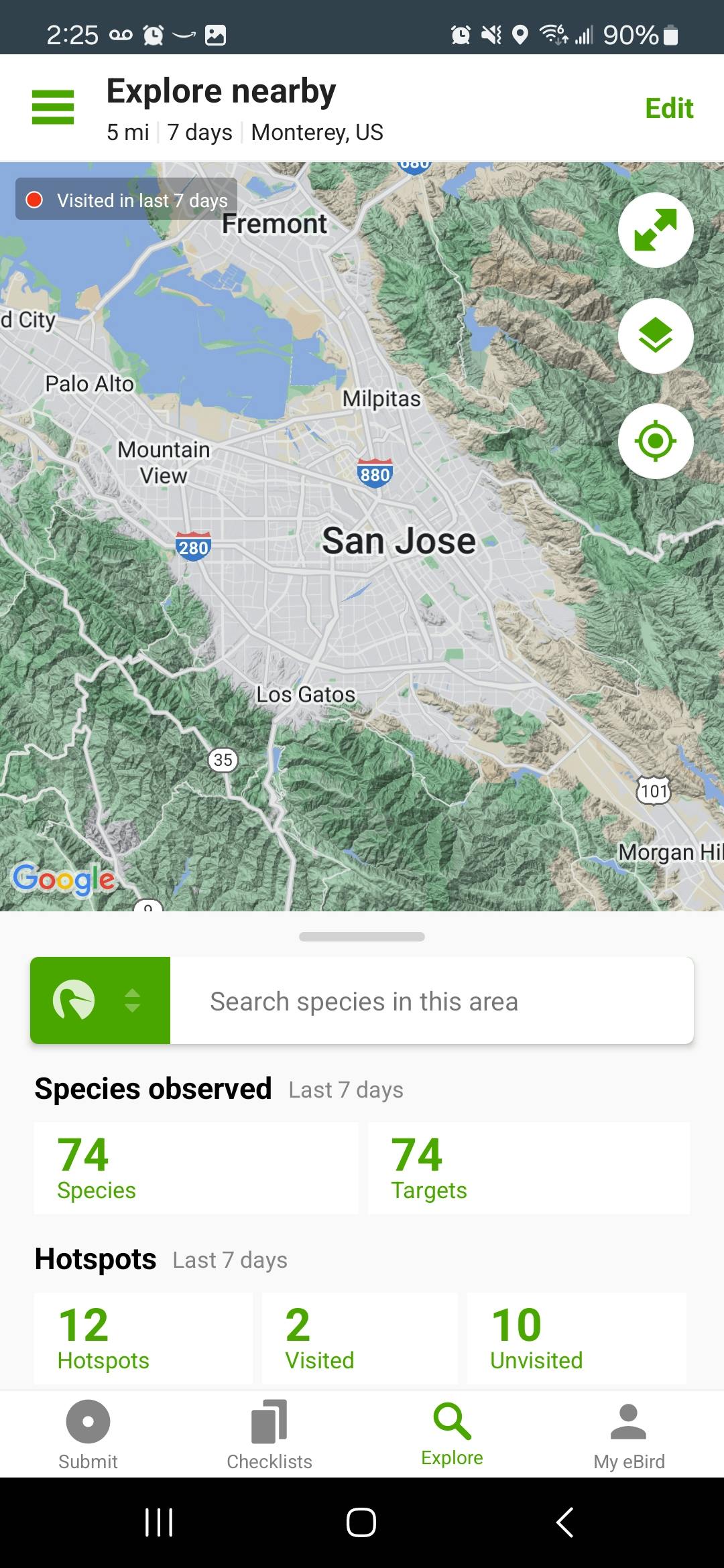This screenshot has width=724, height=1568.
Task: Open the 12 Hotspots card
Action: [x=143, y=1338]
